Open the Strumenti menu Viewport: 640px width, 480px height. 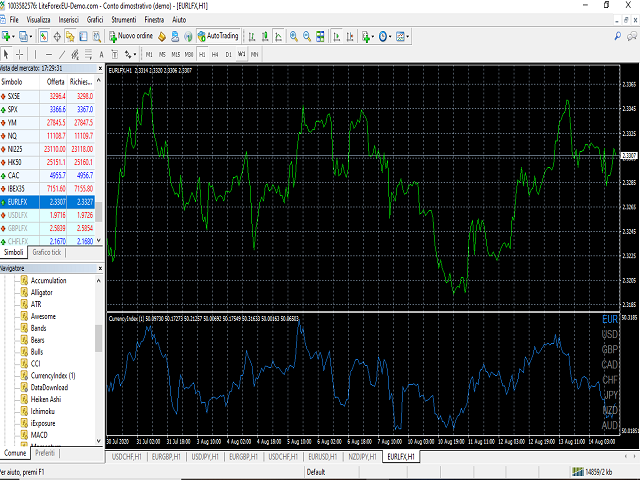click(x=125, y=19)
